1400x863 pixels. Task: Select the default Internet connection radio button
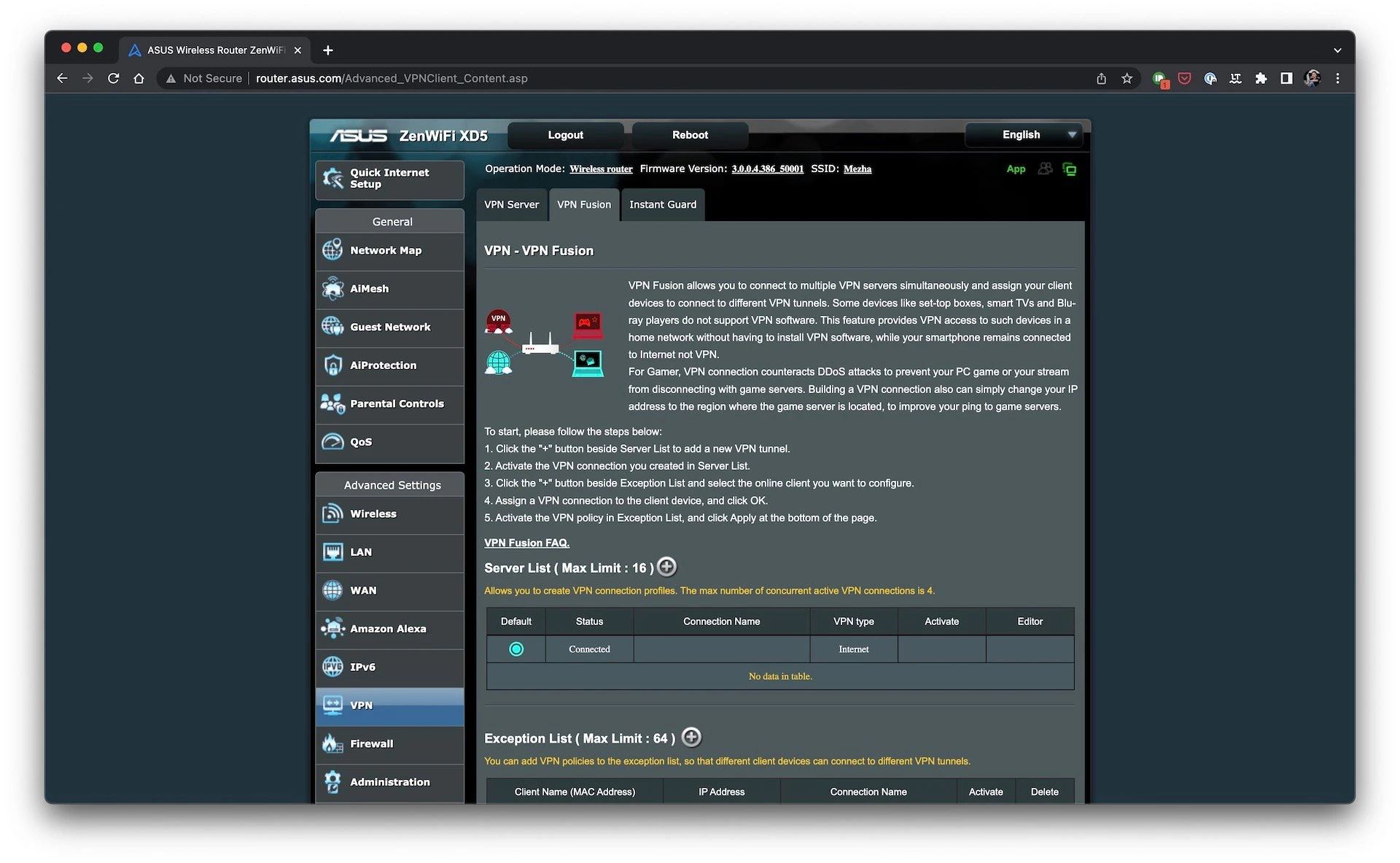[516, 649]
